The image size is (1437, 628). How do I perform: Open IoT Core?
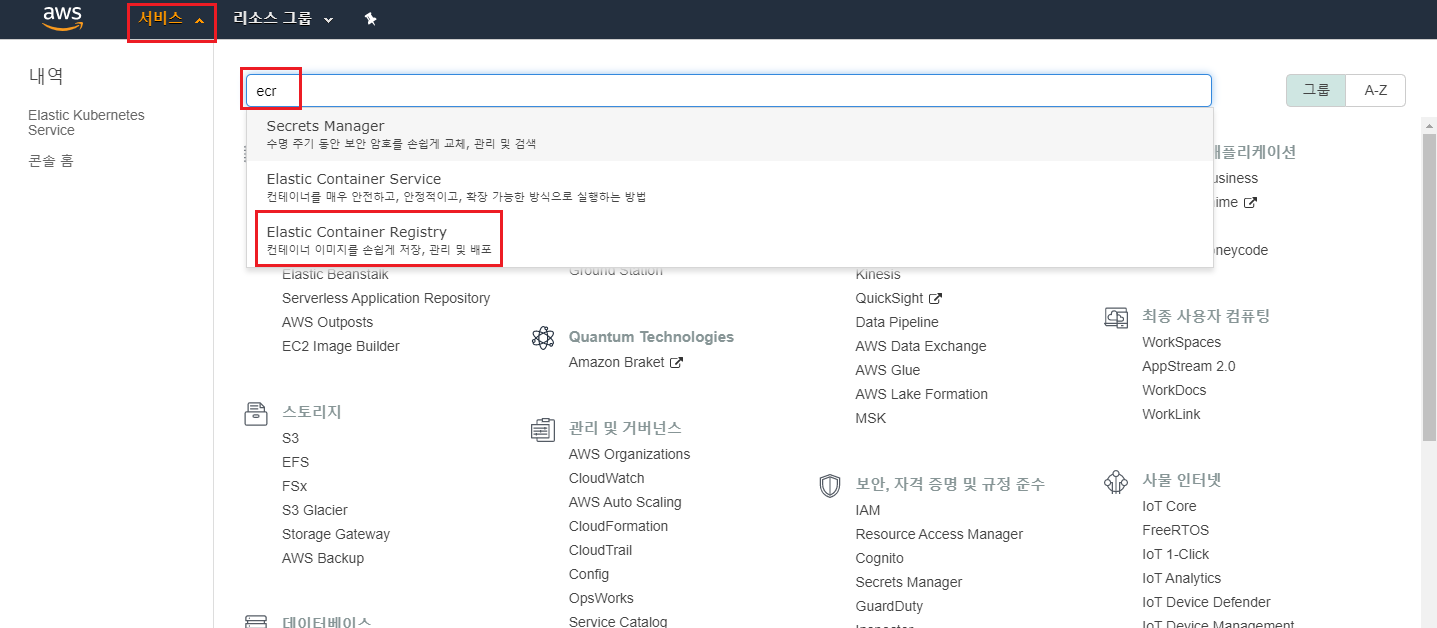(1169, 506)
